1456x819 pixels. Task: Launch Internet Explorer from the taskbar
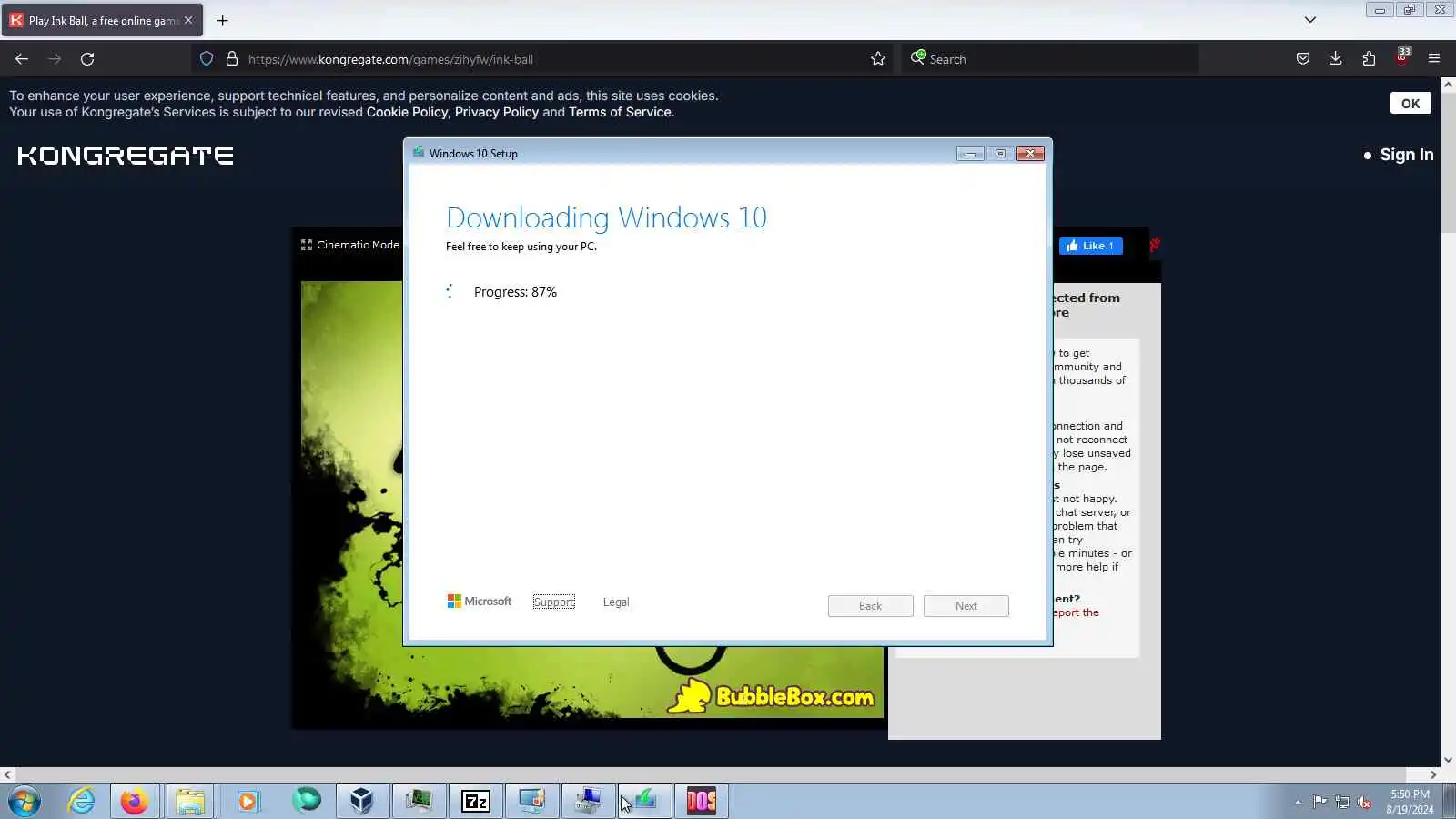pyautogui.click(x=82, y=802)
